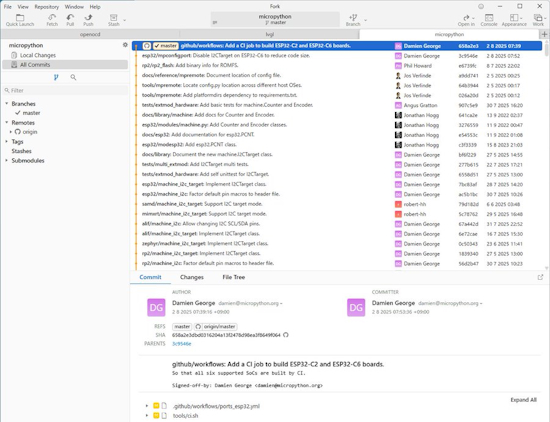This screenshot has height=422, width=550.
Task: Fetch from the remote repository
Action: tap(52, 20)
